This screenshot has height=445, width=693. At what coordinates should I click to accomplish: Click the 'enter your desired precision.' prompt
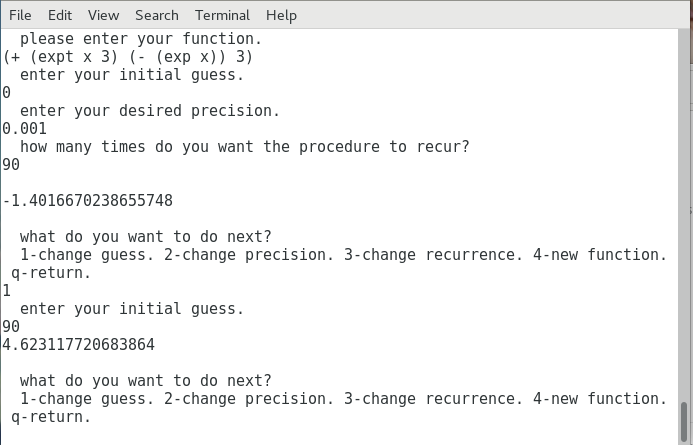(x=150, y=111)
